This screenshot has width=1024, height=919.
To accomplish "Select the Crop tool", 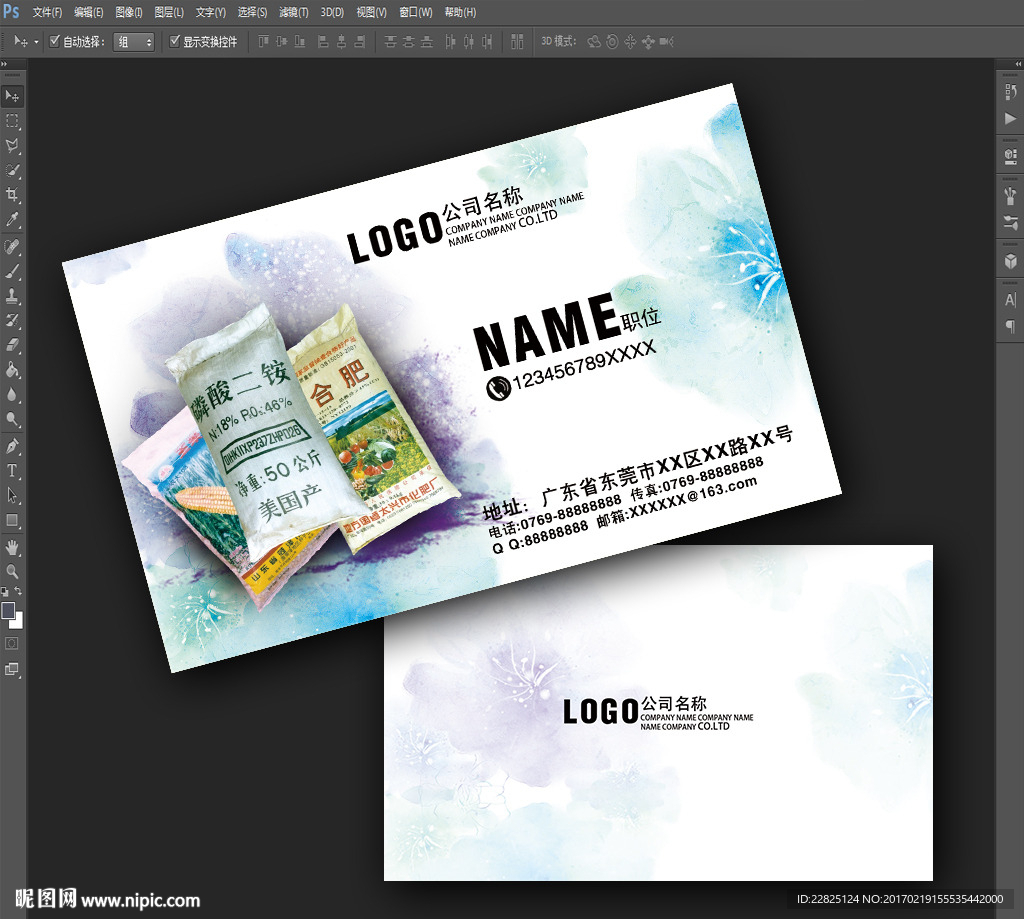I will tap(12, 195).
